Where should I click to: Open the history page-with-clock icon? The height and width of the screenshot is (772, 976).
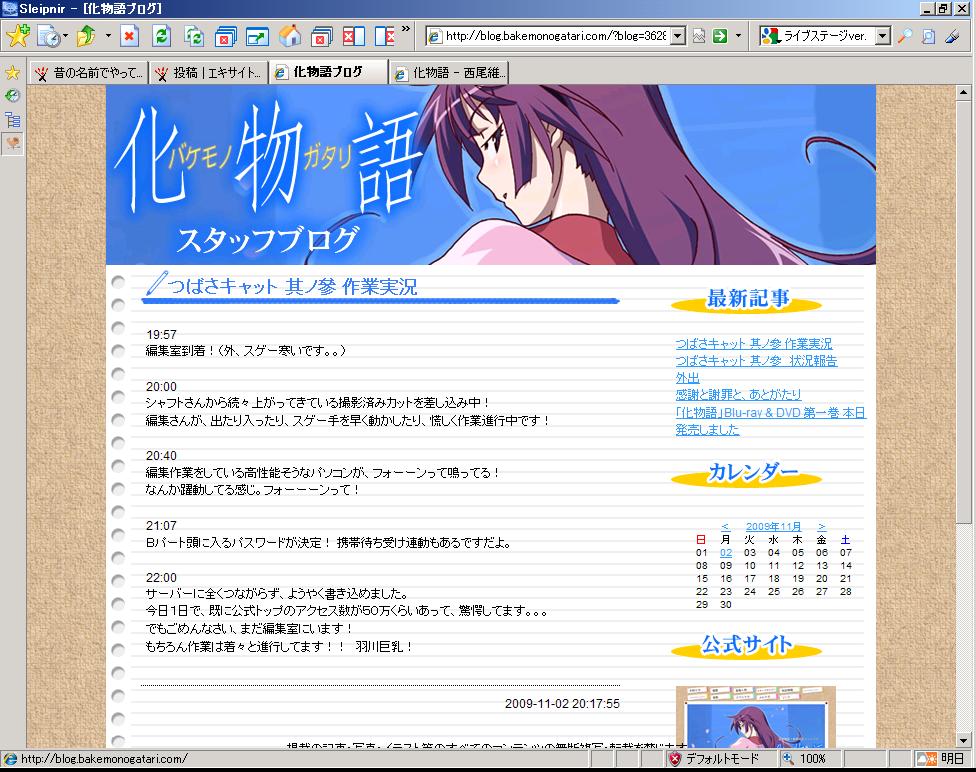48,36
